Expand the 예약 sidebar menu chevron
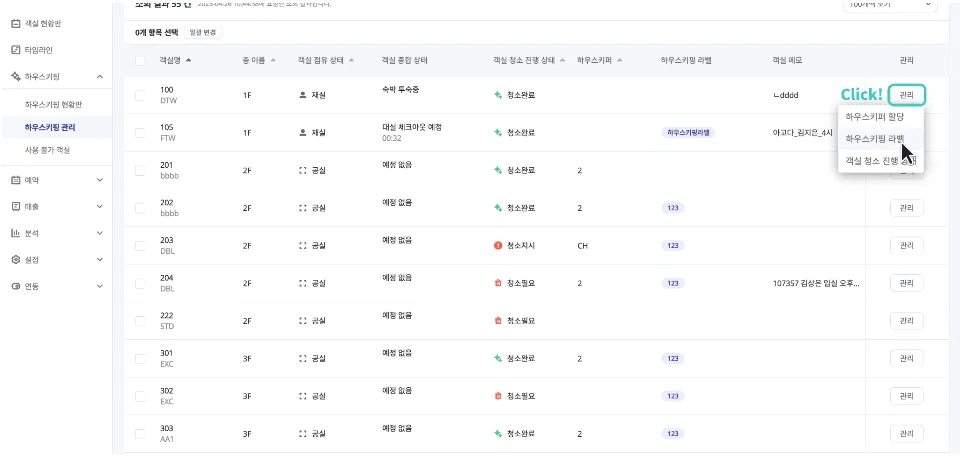Viewport: 960px width, 456px height. click(x=100, y=180)
